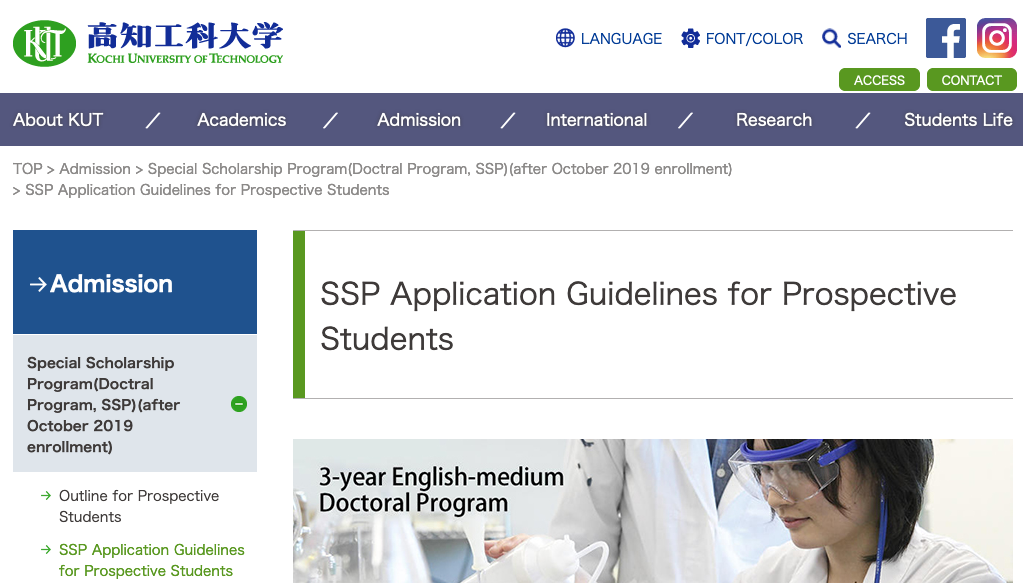The image size is (1023, 583).
Task: Click the Kochi University of Technology name text
Action: [185, 59]
